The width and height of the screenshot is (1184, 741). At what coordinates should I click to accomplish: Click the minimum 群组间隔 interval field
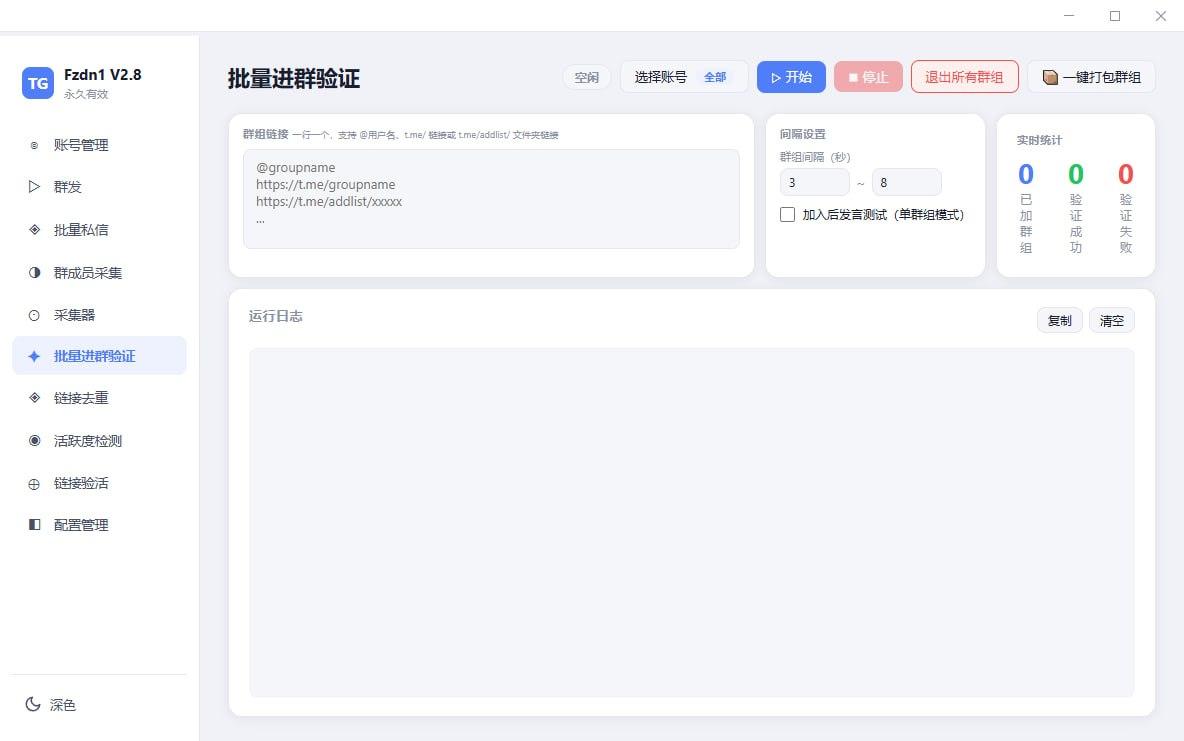pyautogui.click(x=814, y=182)
